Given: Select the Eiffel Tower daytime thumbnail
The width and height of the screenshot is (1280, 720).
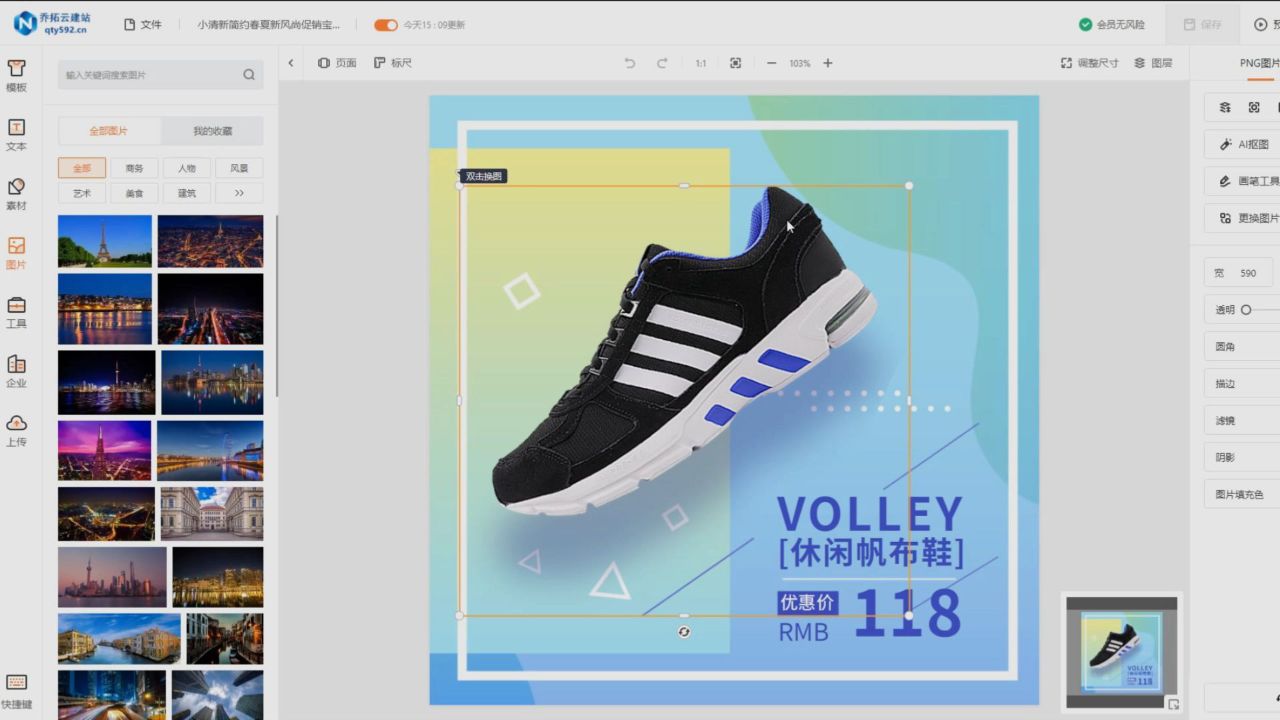Looking at the screenshot, I should click(x=105, y=241).
